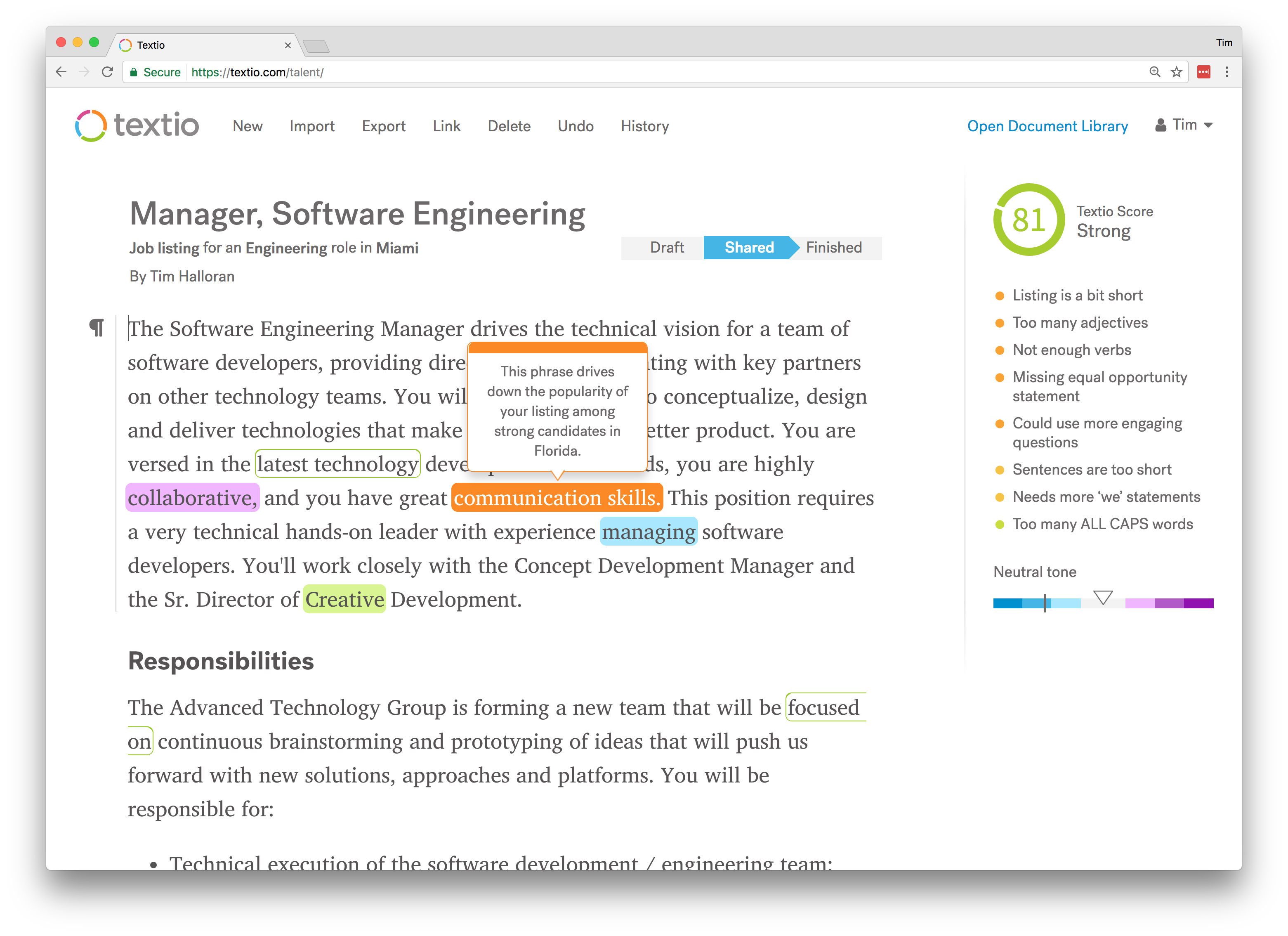The width and height of the screenshot is (1288, 936).
Task: Open the Import menu item
Action: pos(311,126)
